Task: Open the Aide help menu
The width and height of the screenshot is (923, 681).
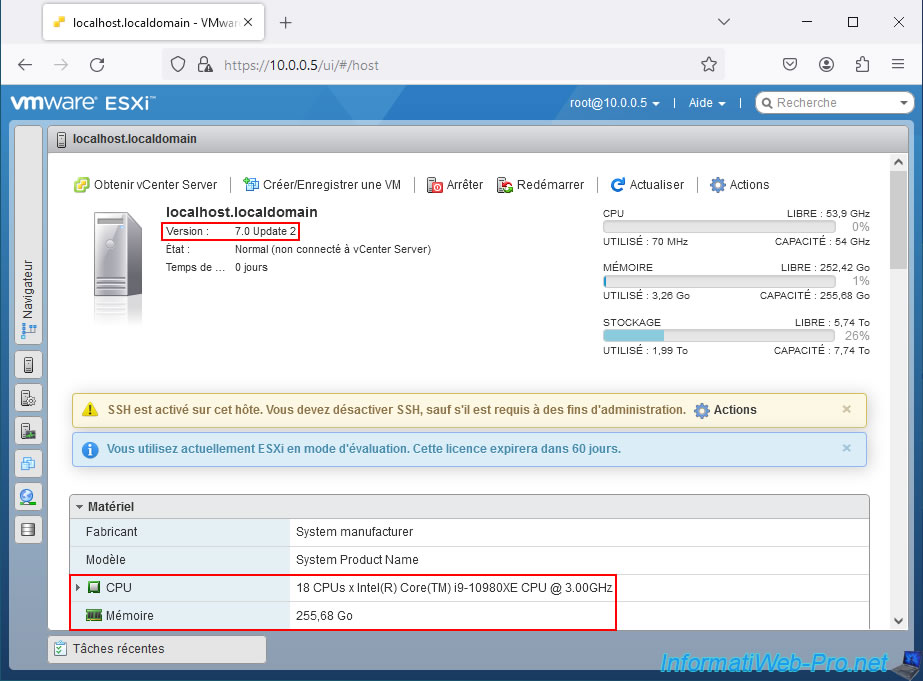Action: [x=707, y=103]
